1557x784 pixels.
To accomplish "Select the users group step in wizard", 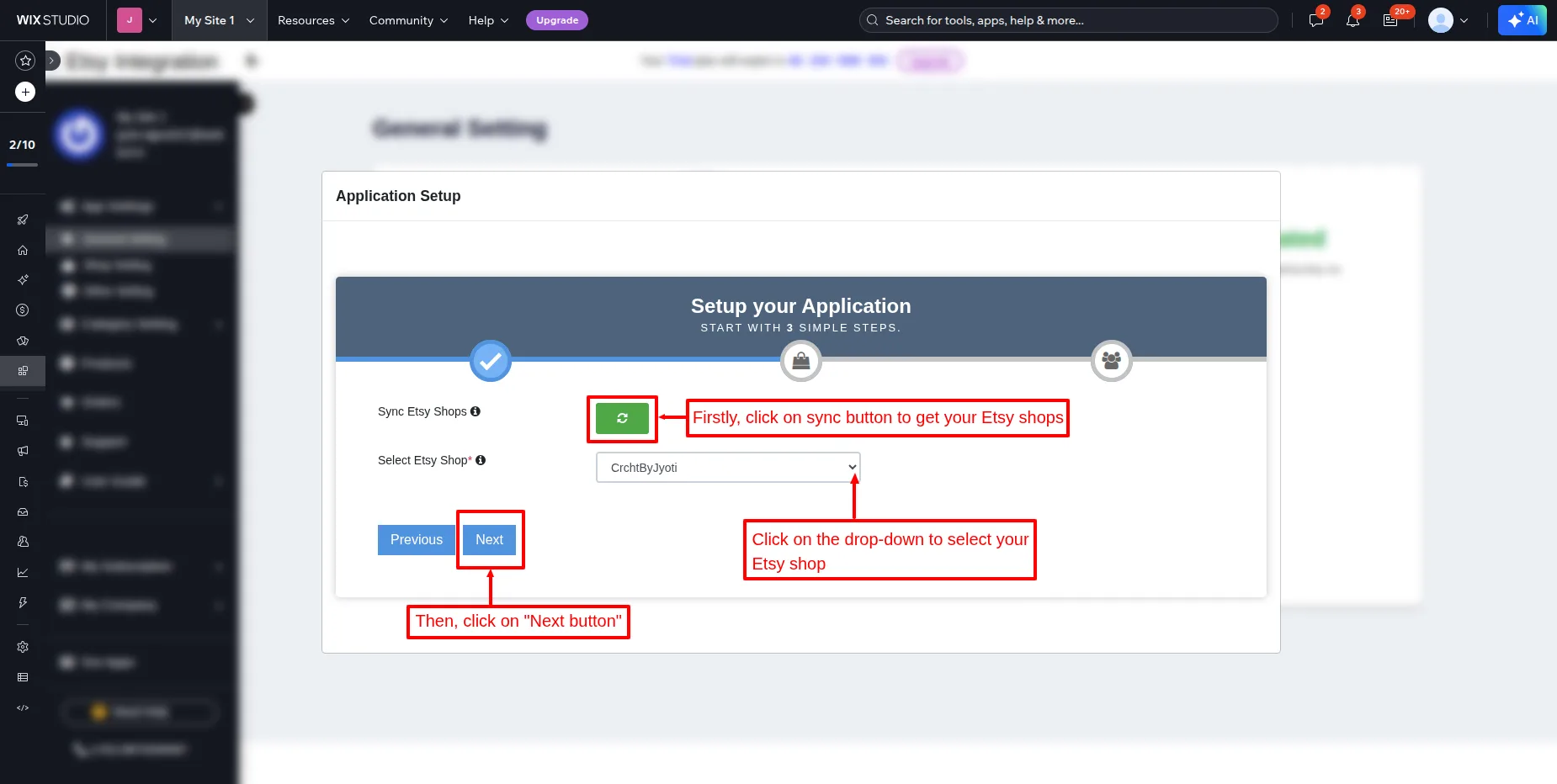I will tap(1112, 361).
